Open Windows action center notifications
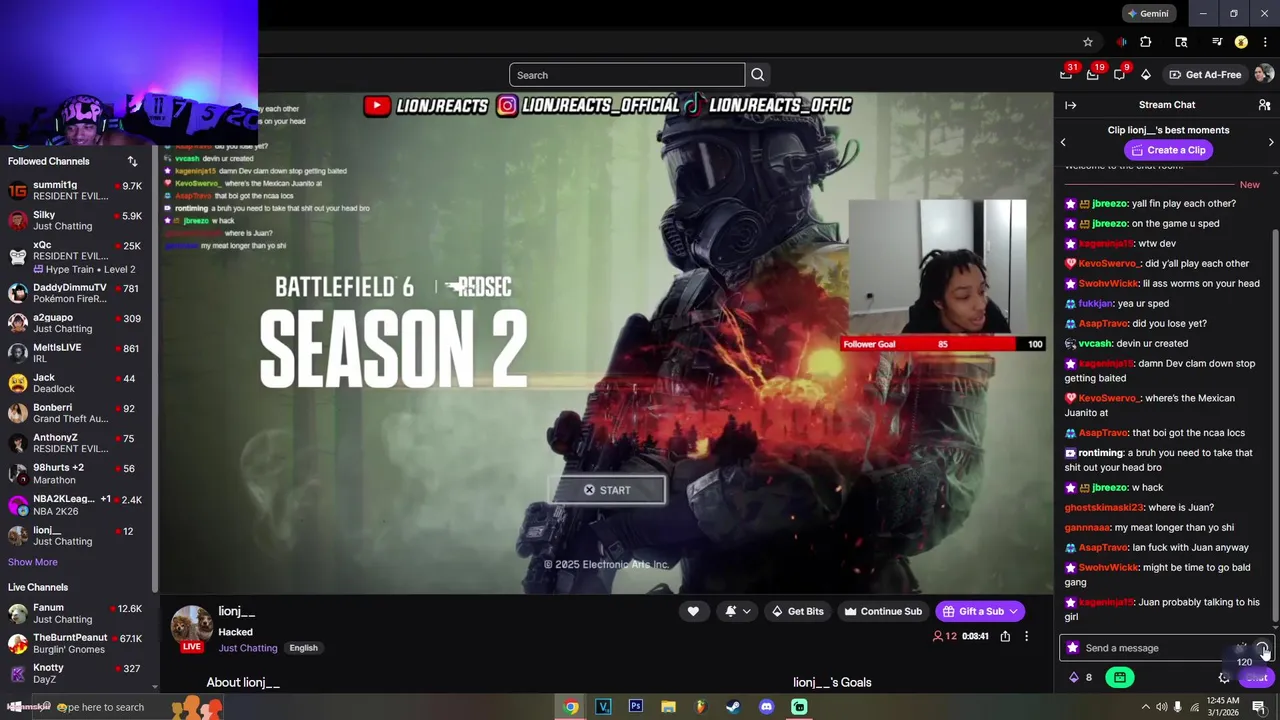 [1259, 707]
